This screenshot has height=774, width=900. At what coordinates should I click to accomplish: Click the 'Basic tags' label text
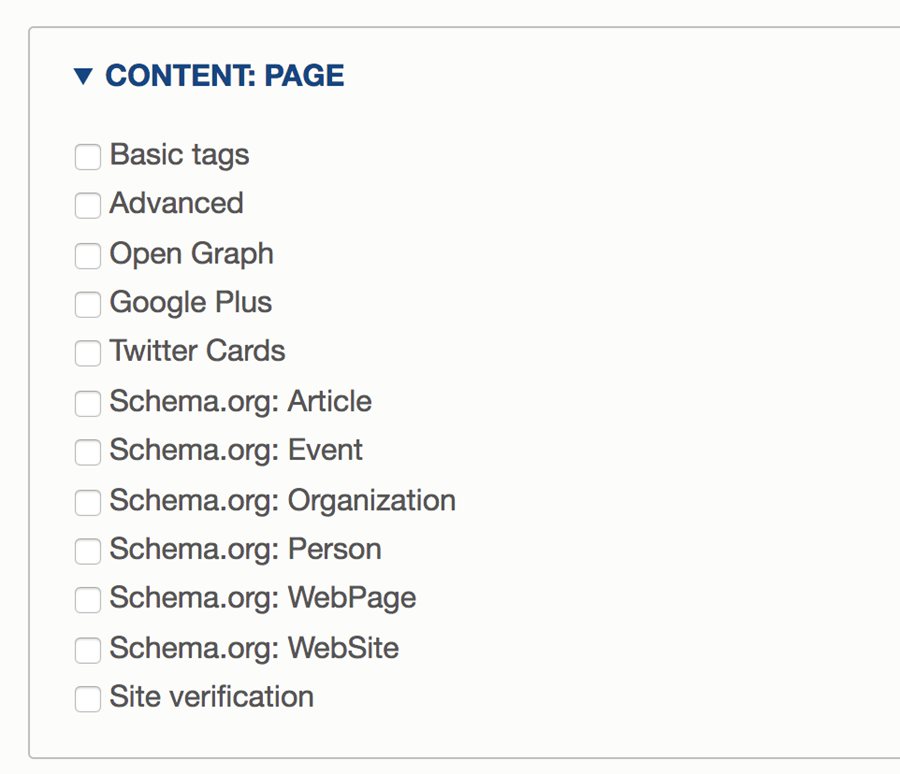pyautogui.click(x=179, y=155)
